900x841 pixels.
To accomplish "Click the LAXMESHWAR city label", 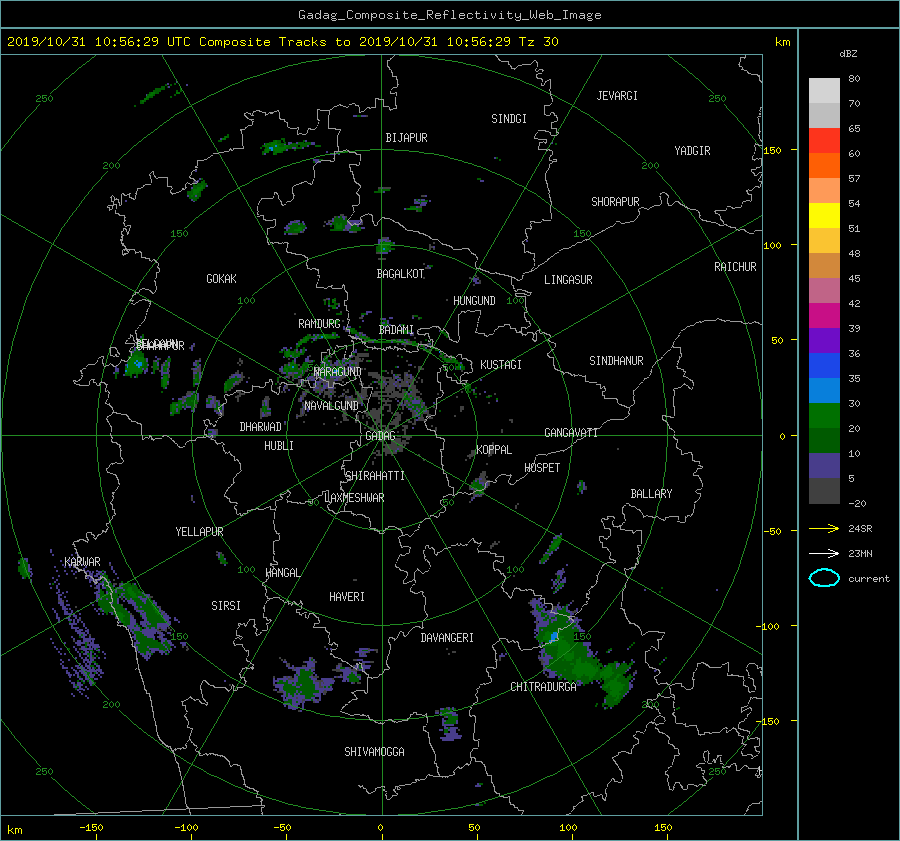I will (x=354, y=498).
